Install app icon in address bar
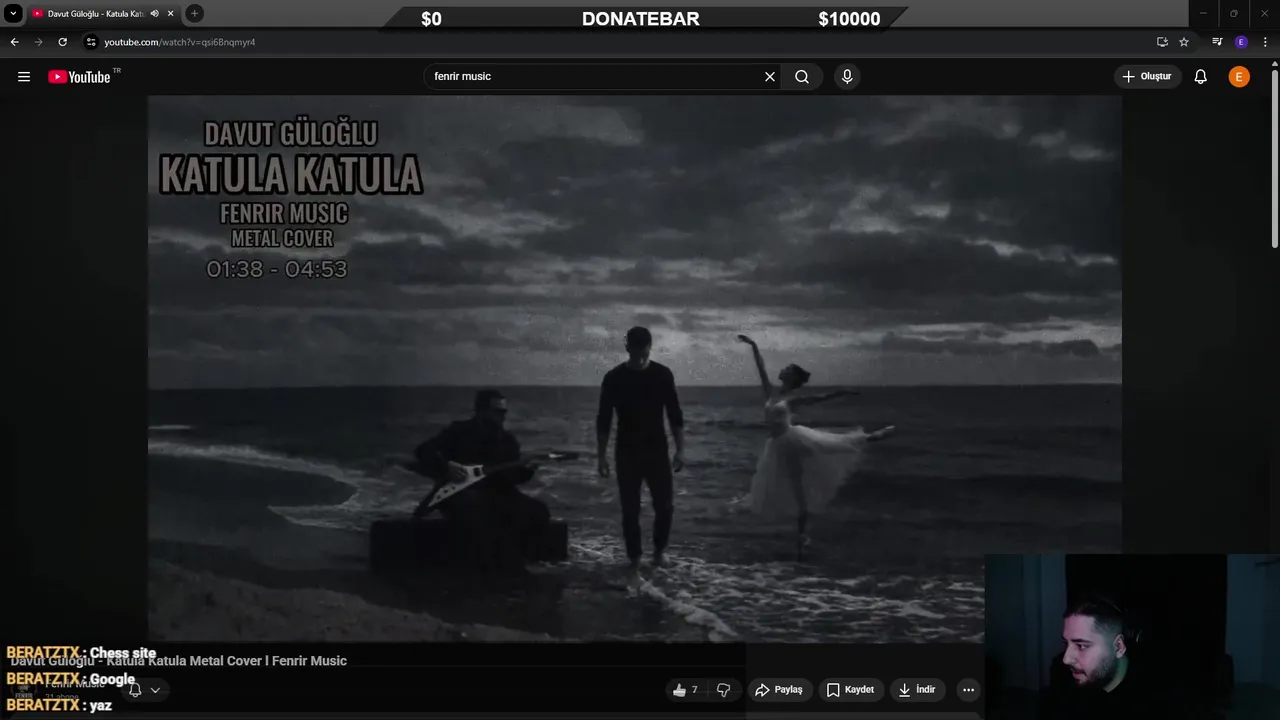The height and width of the screenshot is (720, 1280). 1162,42
